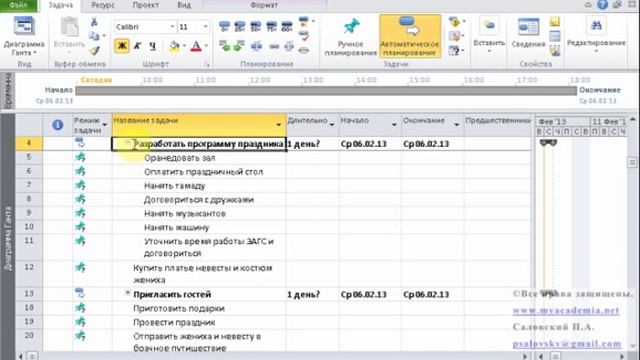Mark task 100% complete
Image resolution: width=640 pixels, height=360 pixels.
coord(287,27)
